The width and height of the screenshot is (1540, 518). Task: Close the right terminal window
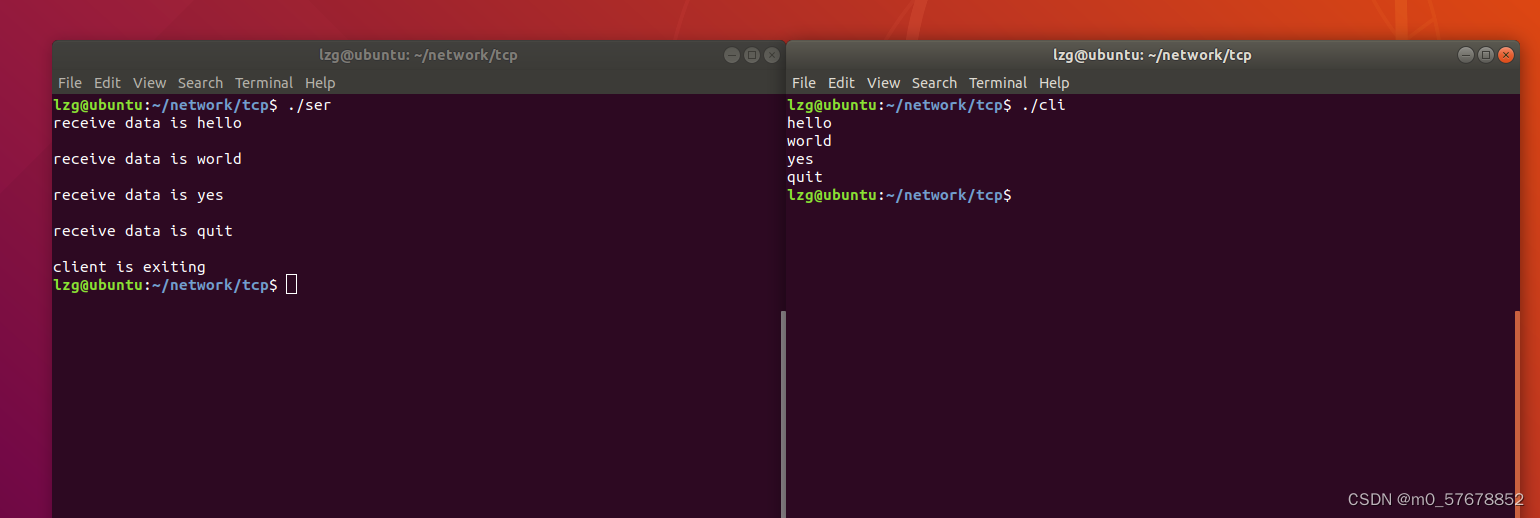[1506, 55]
